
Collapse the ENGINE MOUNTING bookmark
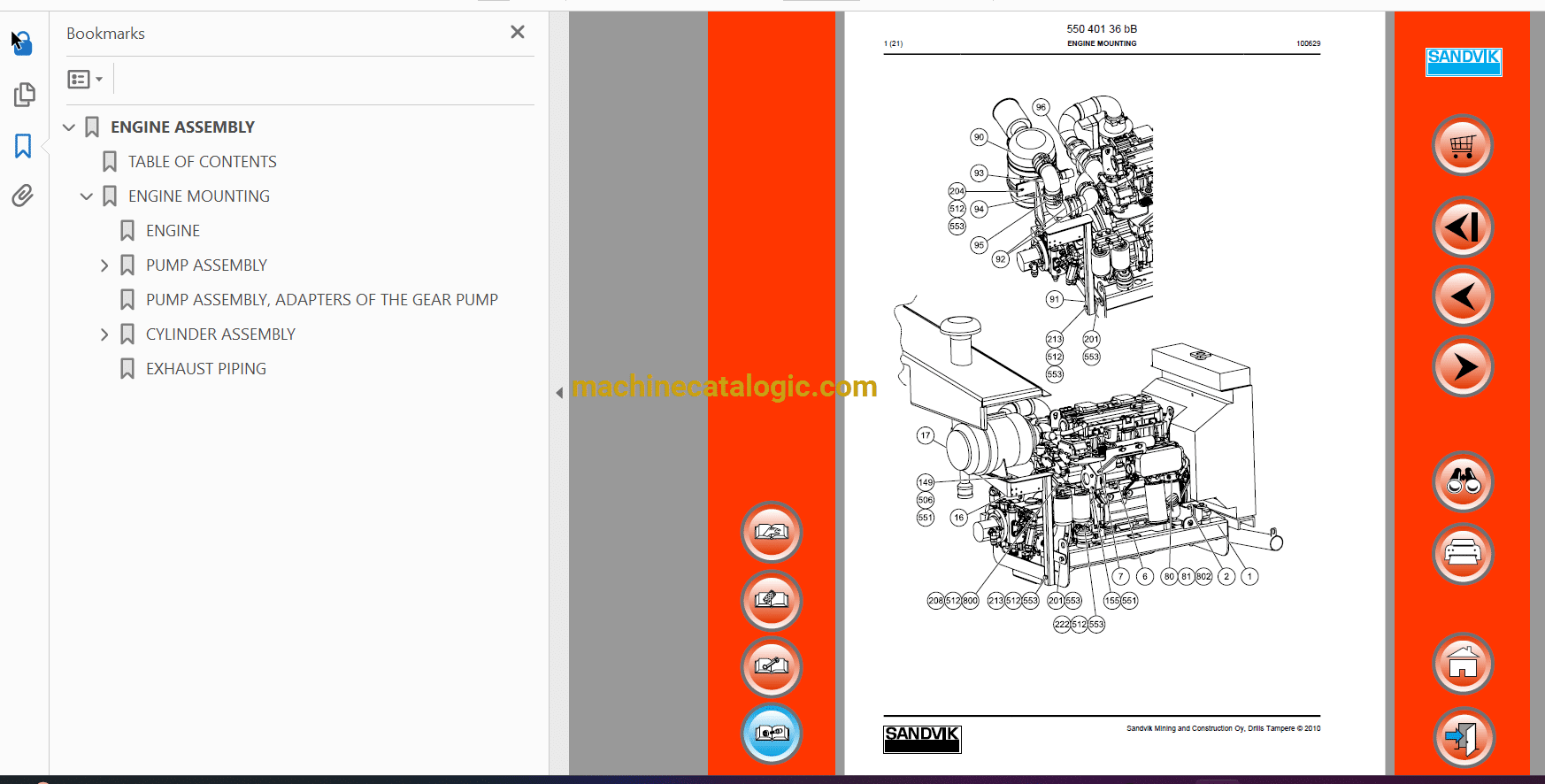point(87,196)
